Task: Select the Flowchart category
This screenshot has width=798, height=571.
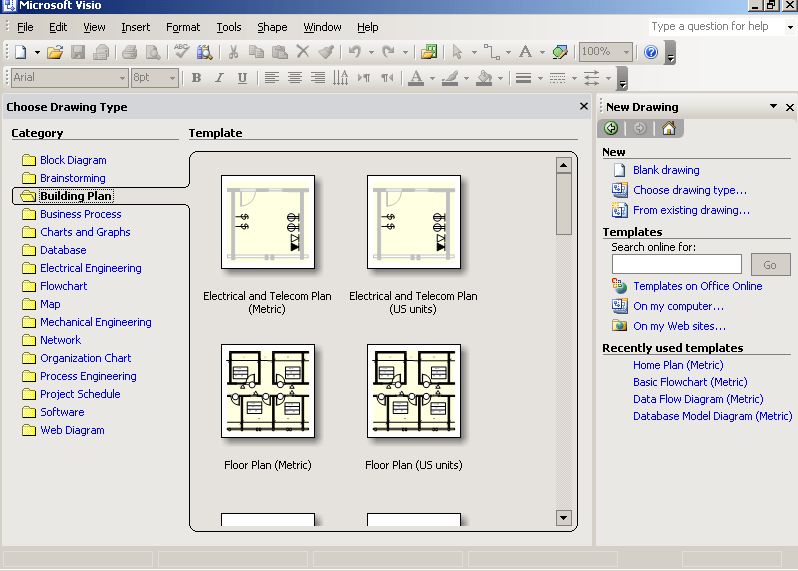Action: coord(63,286)
